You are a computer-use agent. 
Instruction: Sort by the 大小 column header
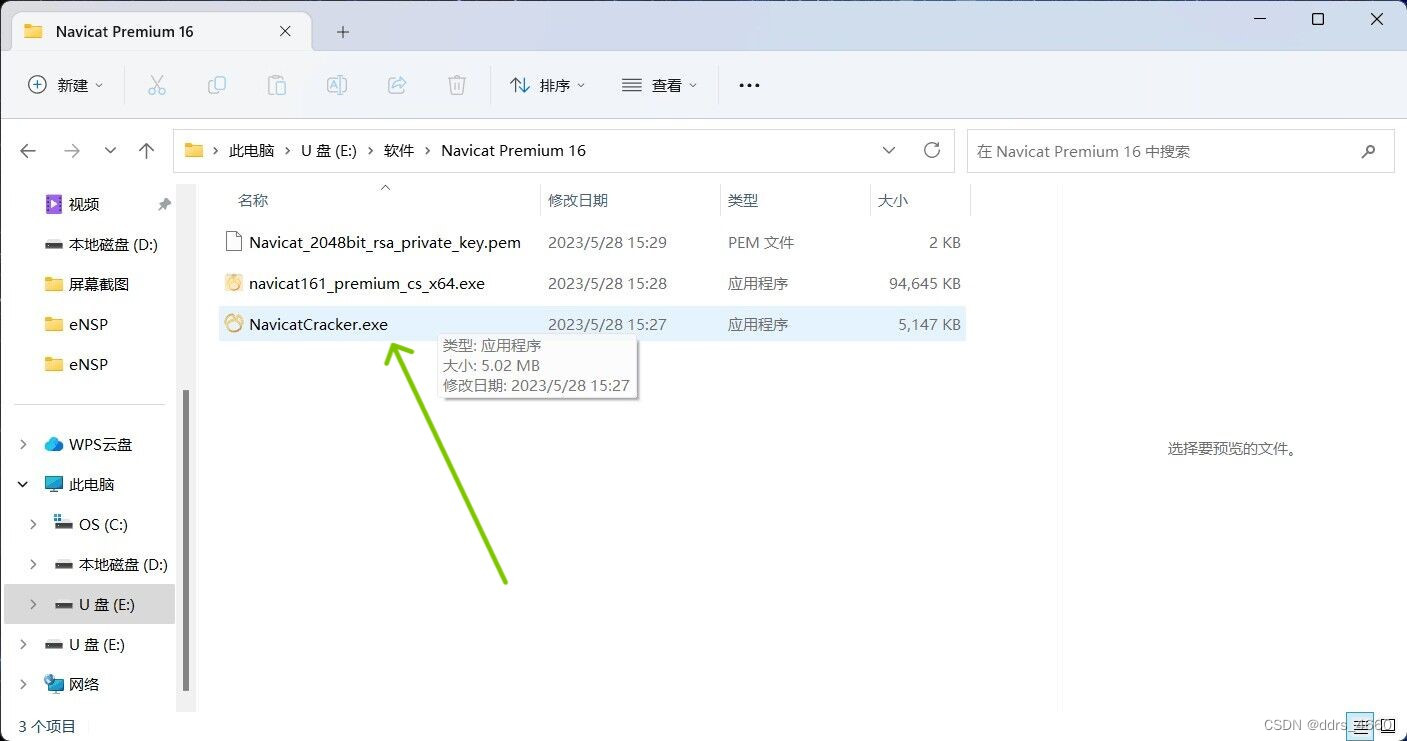point(892,200)
